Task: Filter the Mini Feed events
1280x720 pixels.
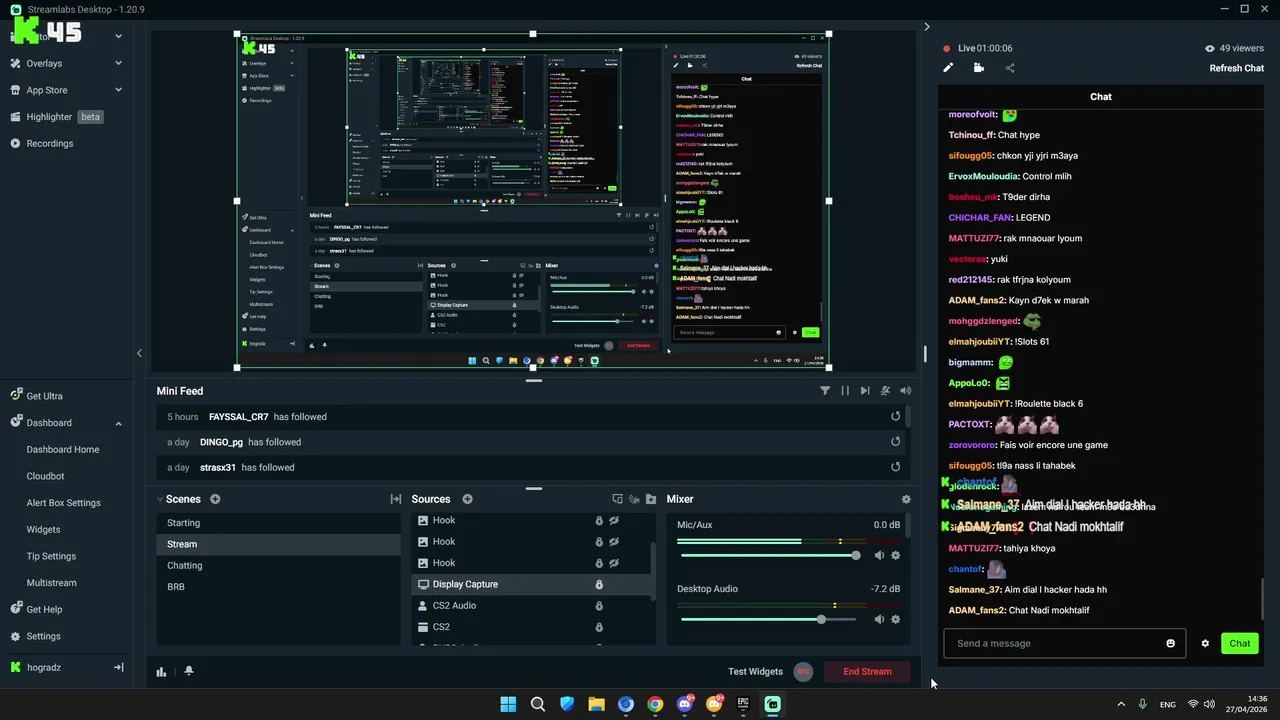Action: pos(825,391)
